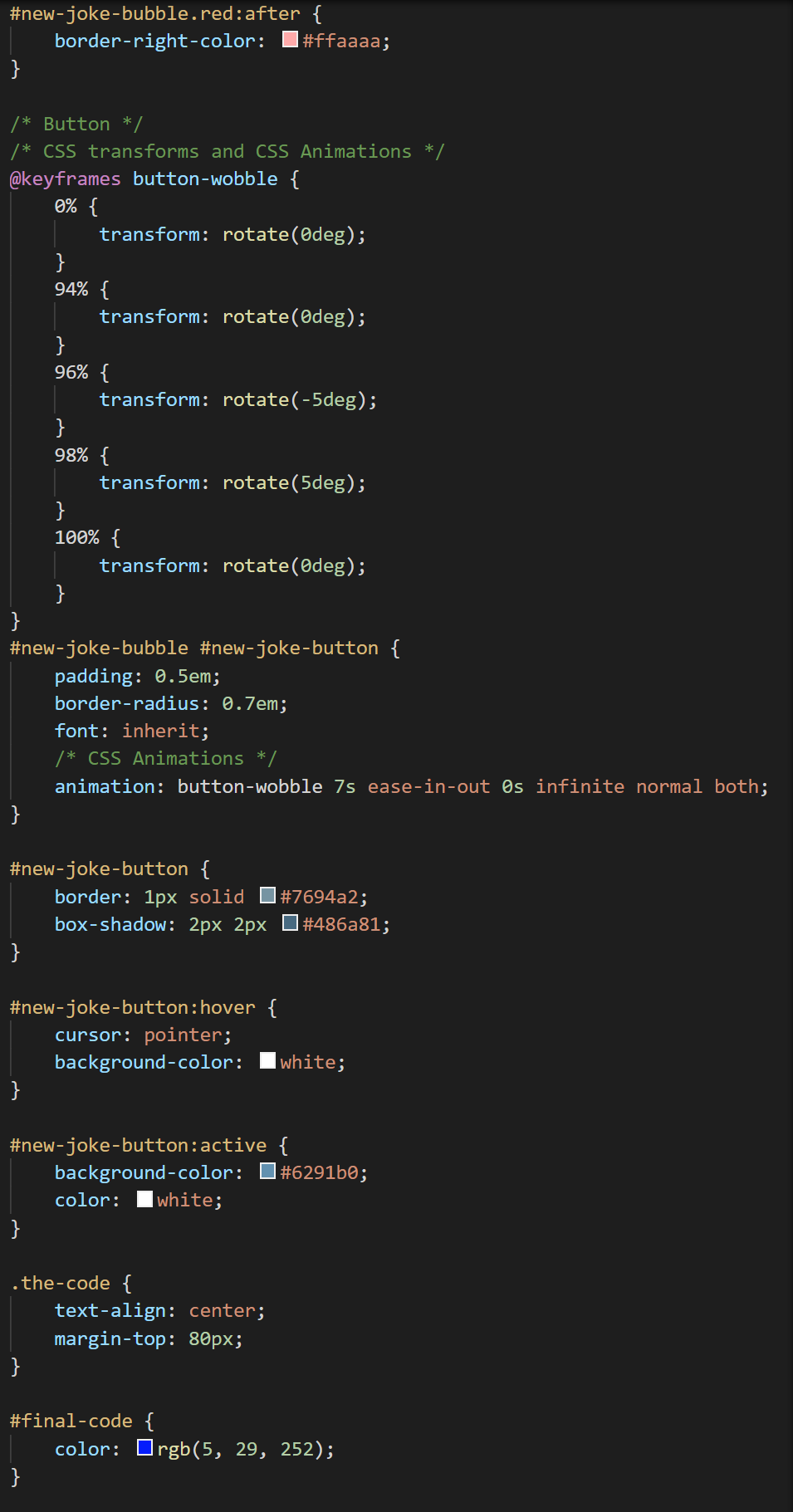This screenshot has height=1512, width=793.
Task: Open color picker for #7694a2 border
Action: tap(267, 895)
